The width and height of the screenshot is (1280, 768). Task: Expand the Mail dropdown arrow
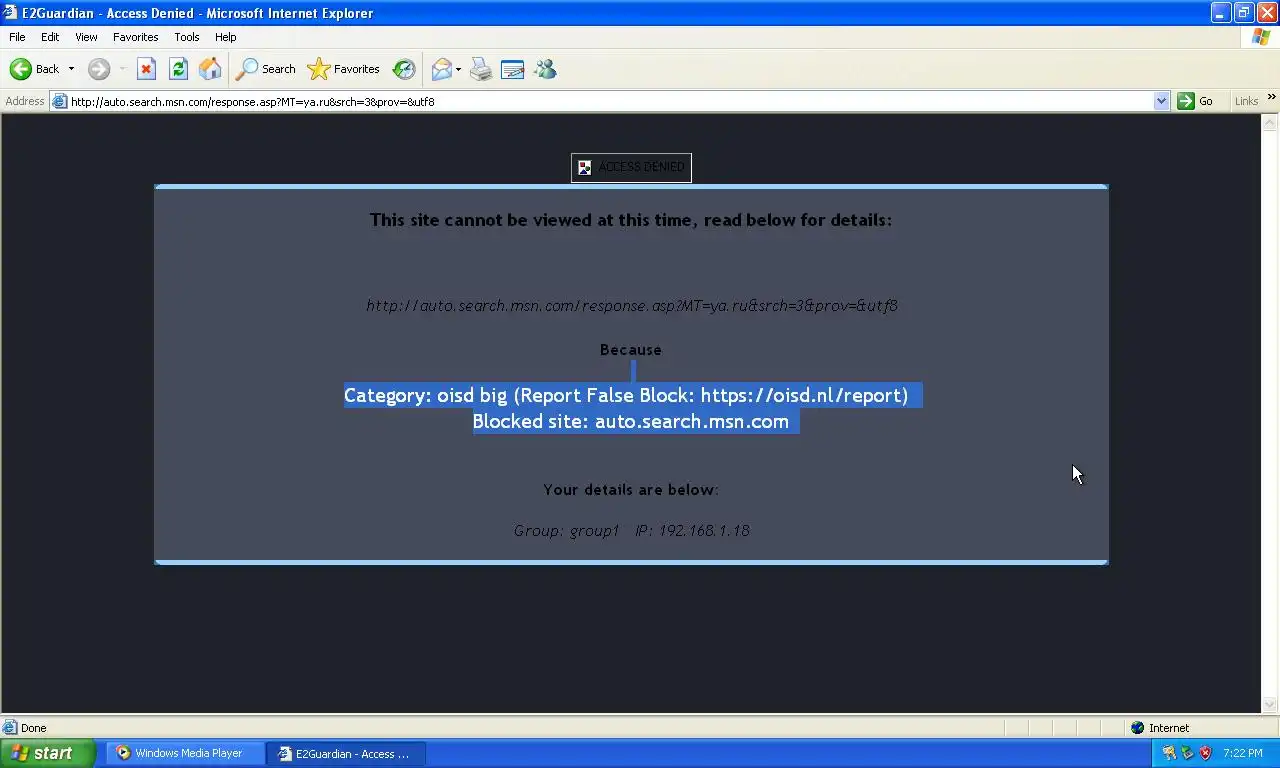458,69
